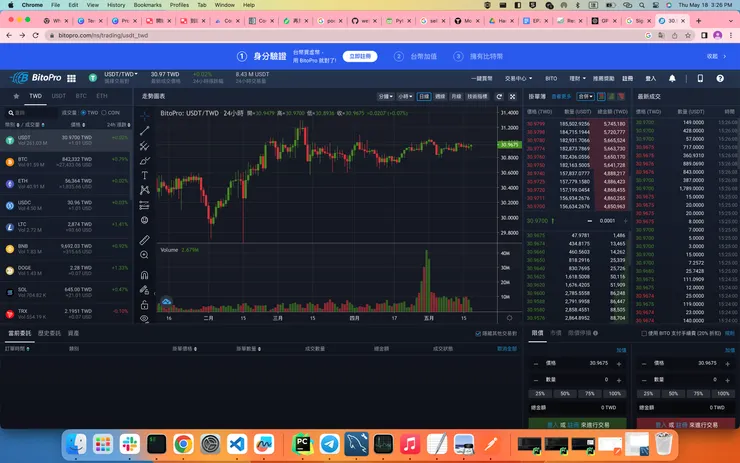The width and height of the screenshot is (740, 463).
Task: Open the BitoPro apps grid menu
Action: click(x=71, y=78)
